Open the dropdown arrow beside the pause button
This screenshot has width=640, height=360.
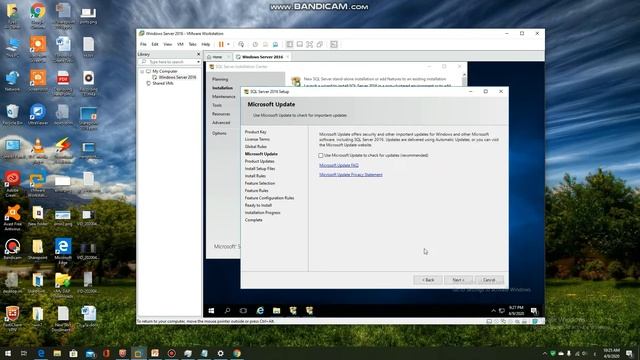[228, 44]
